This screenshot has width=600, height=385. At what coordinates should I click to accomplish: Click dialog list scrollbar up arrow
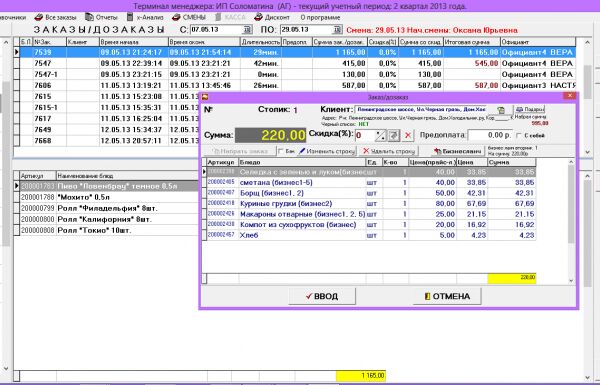tap(571, 162)
